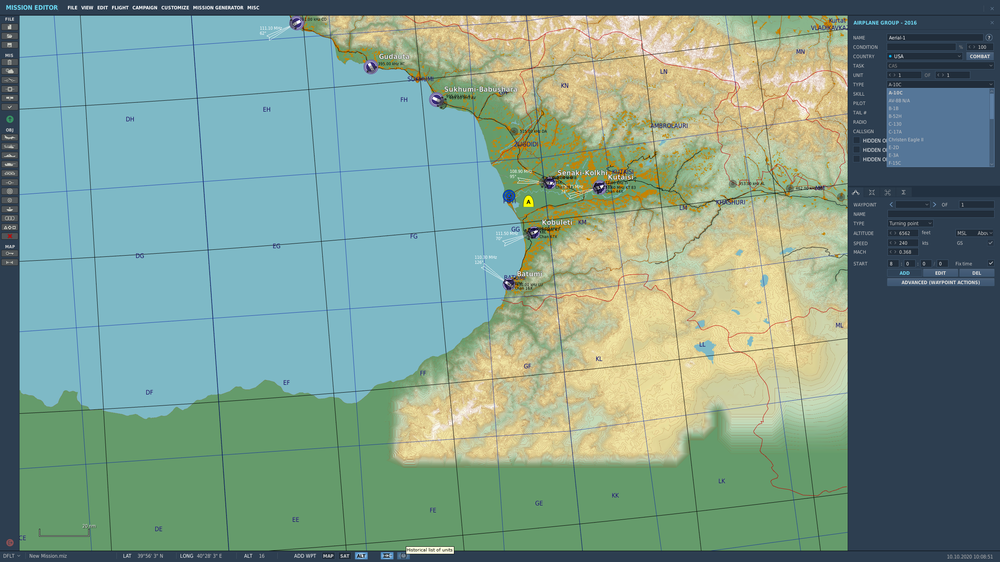Toggle the Fix time checkbox
The height and width of the screenshot is (562, 1000).
click(x=990, y=263)
